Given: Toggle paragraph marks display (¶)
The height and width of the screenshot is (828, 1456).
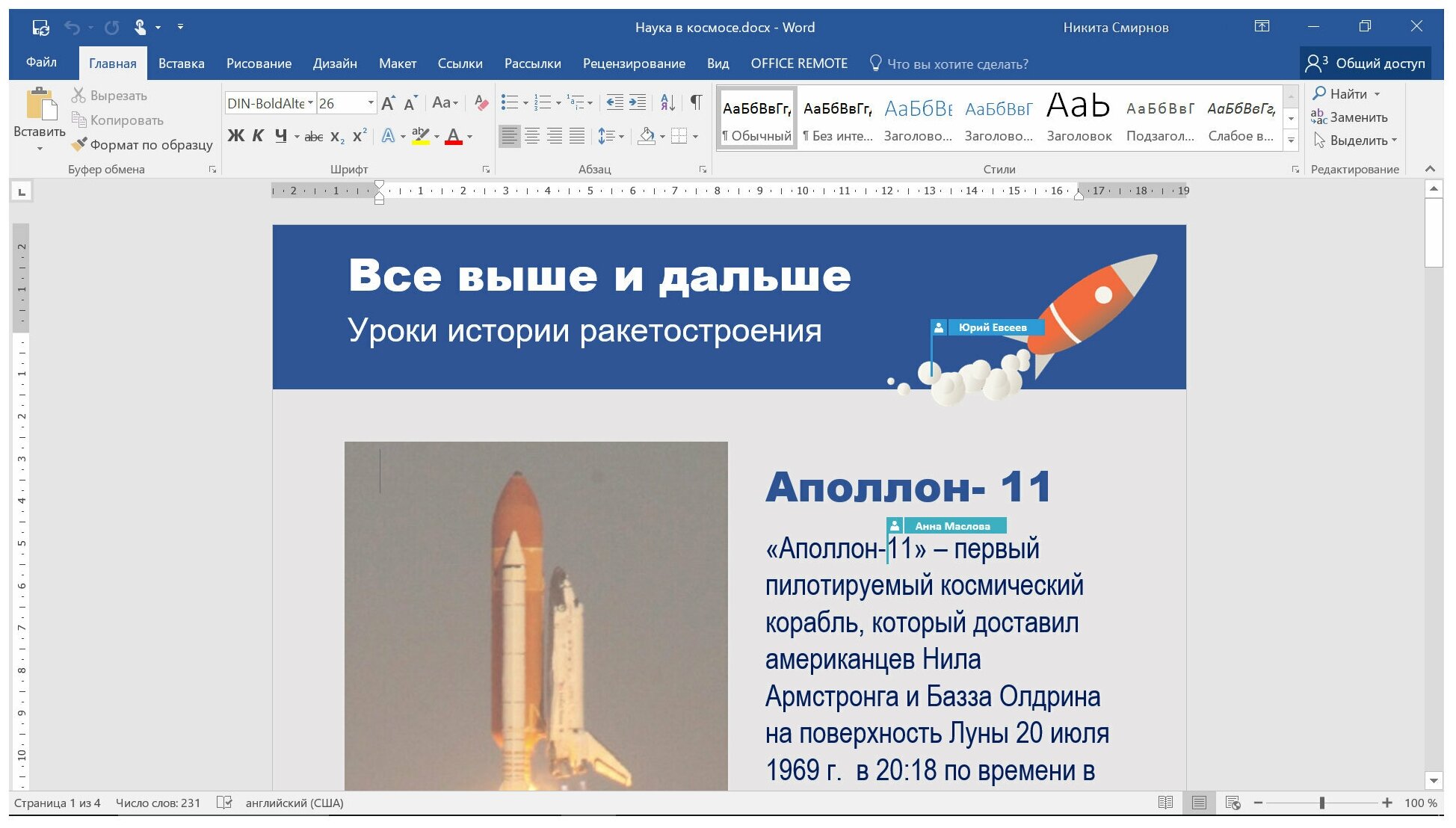Looking at the screenshot, I should coord(696,102).
